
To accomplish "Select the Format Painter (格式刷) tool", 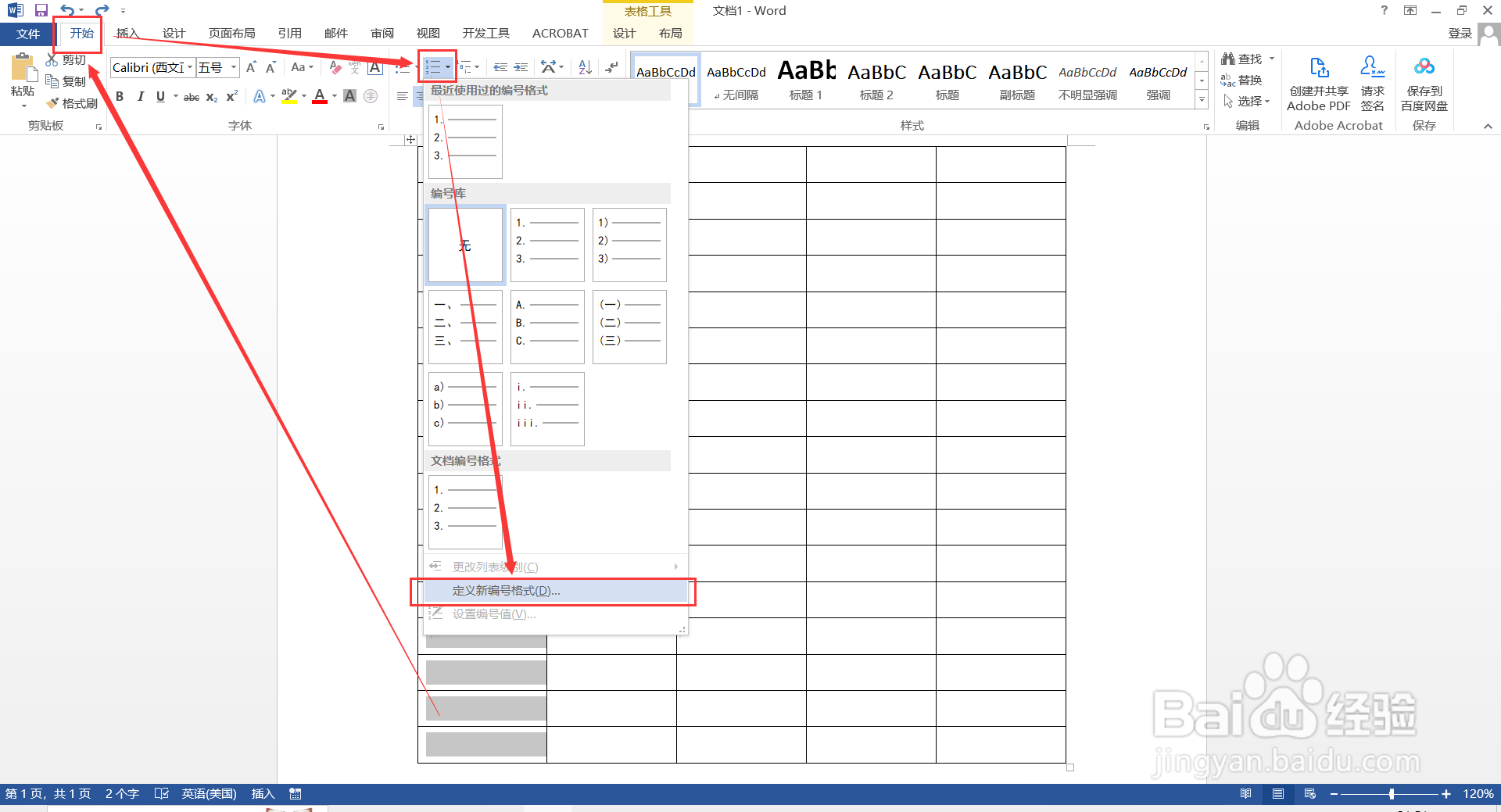I will click(72, 103).
